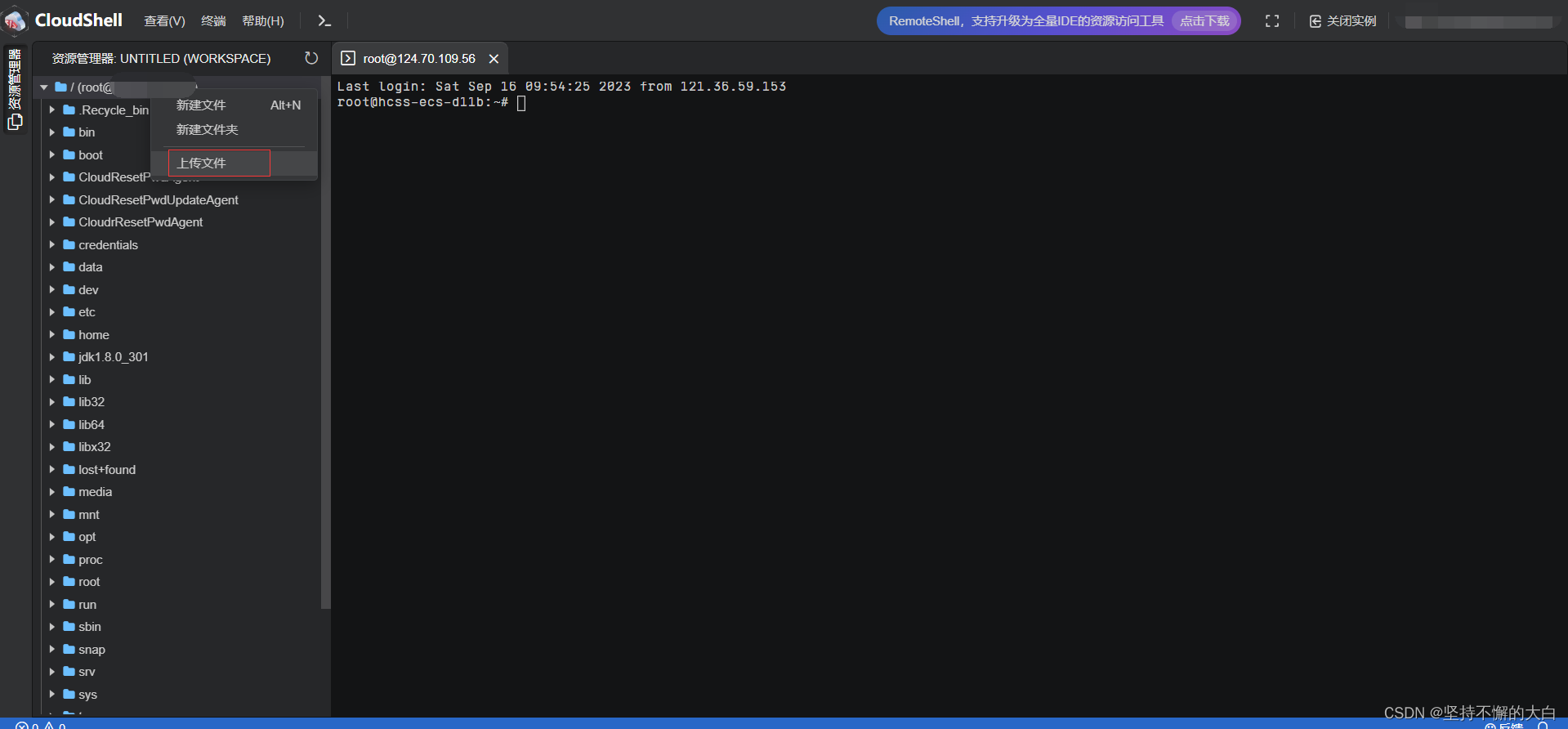Select the credentials folder name

[x=108, y=244]
